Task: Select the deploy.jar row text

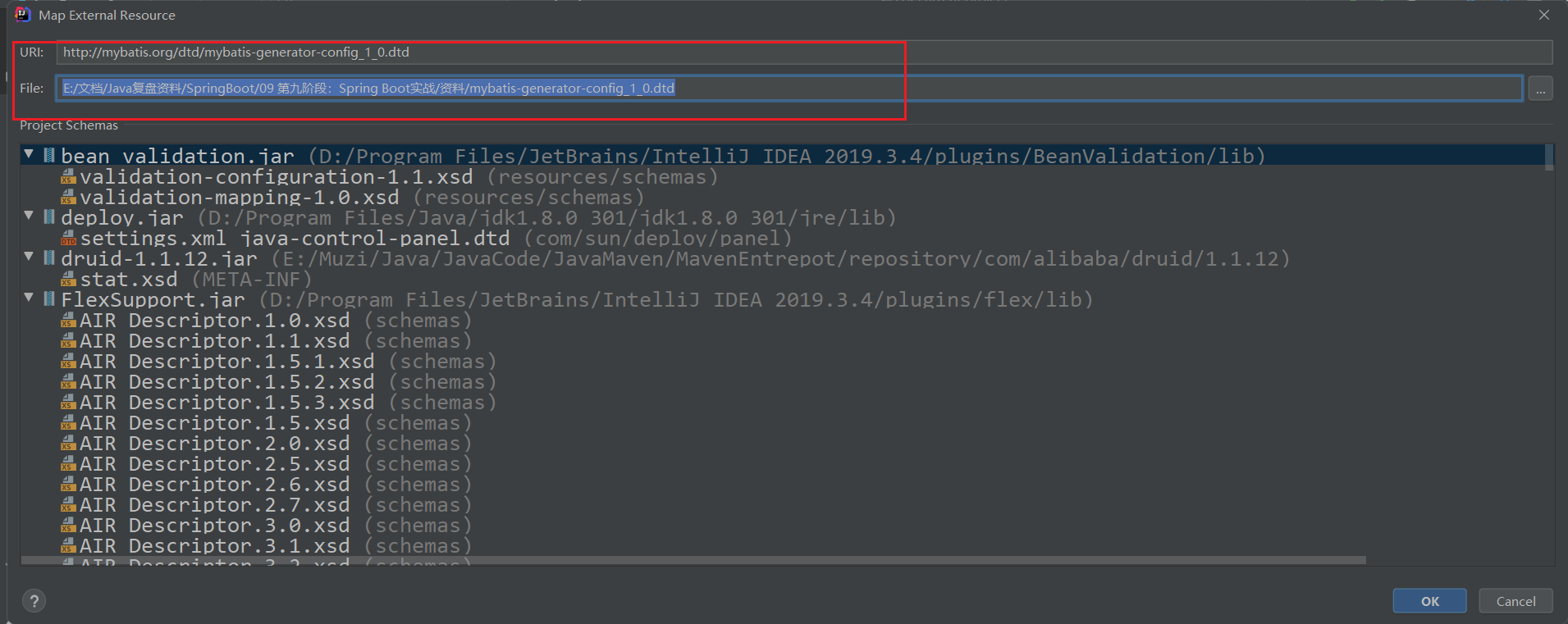Action: [478, 217]
